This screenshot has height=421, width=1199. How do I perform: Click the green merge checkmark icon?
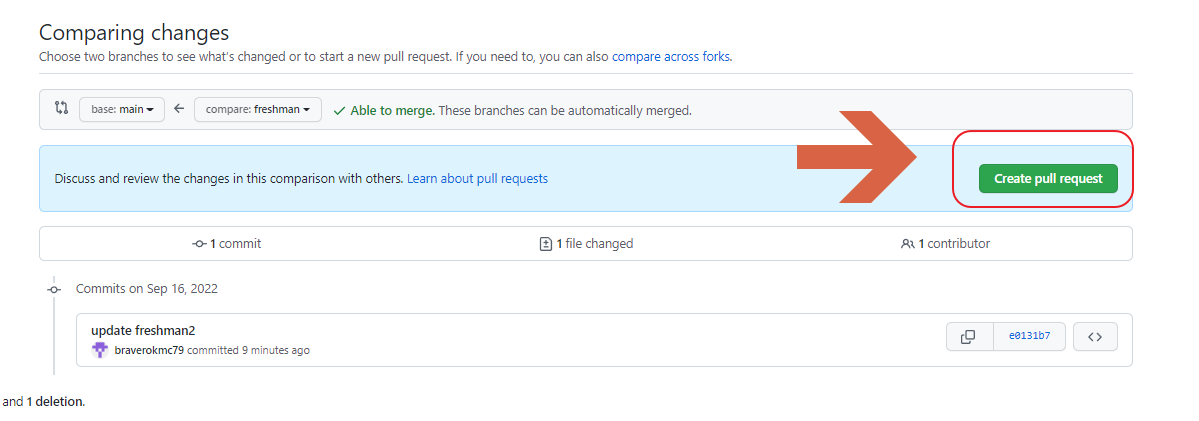pyautogui.click(x=340, y=110)
